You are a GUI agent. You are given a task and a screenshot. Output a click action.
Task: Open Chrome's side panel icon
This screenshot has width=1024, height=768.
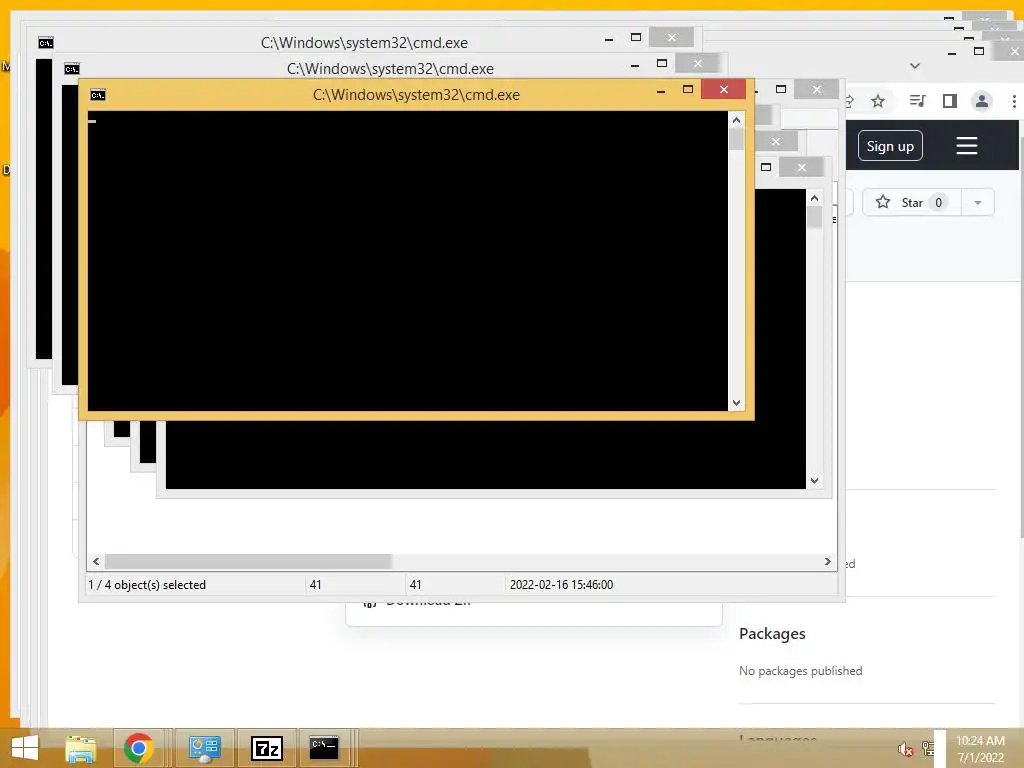[950, 101]
